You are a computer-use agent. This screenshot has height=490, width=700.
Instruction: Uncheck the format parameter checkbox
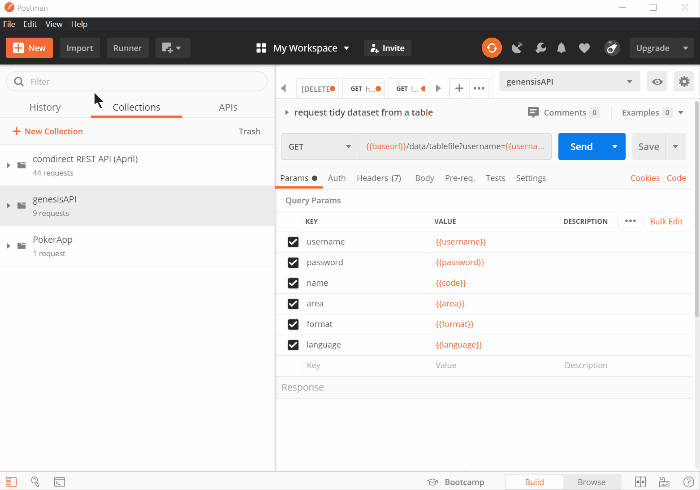[293, 324]
